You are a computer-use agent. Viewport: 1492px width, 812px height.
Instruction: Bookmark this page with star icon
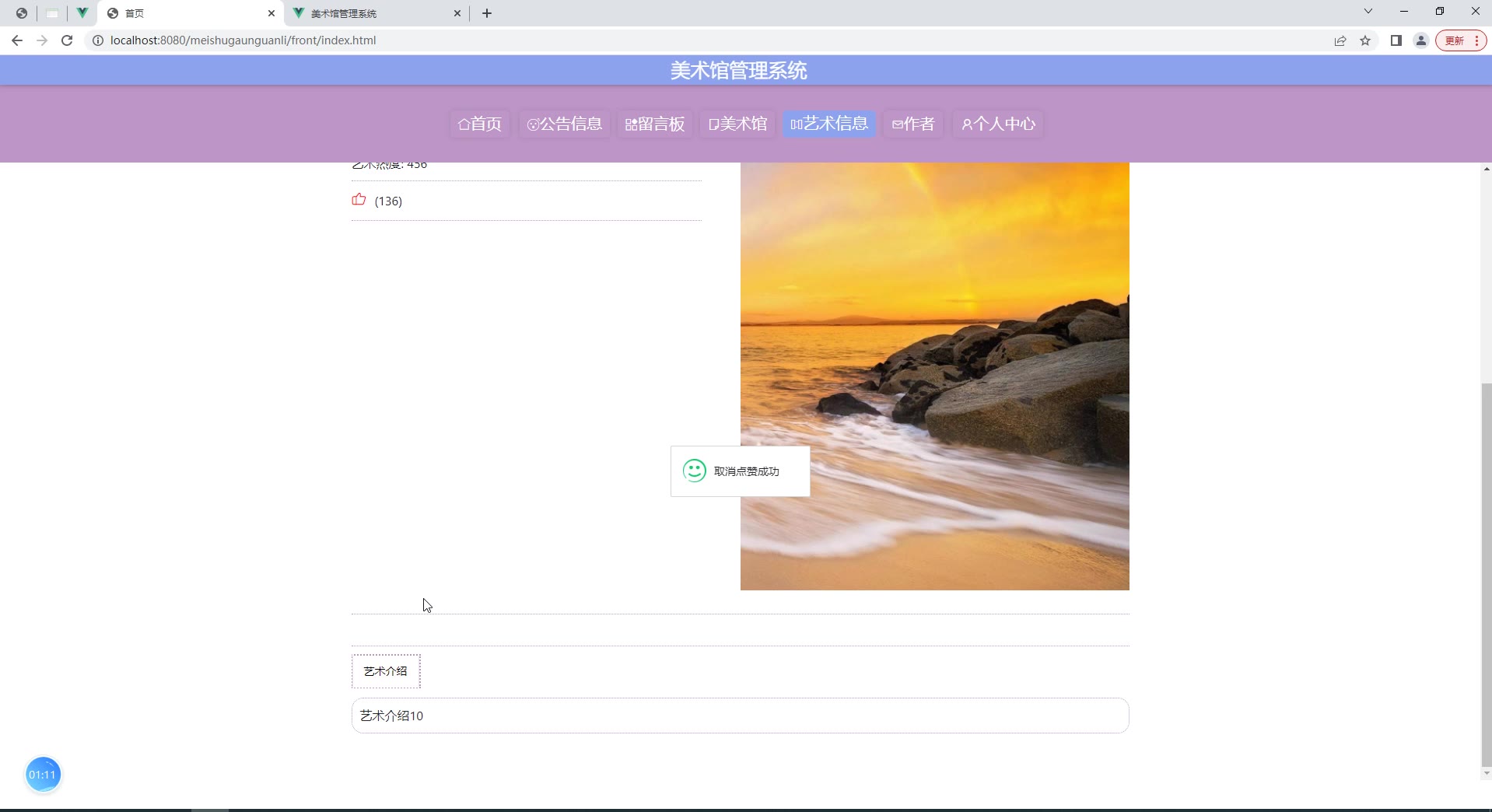1365,40
